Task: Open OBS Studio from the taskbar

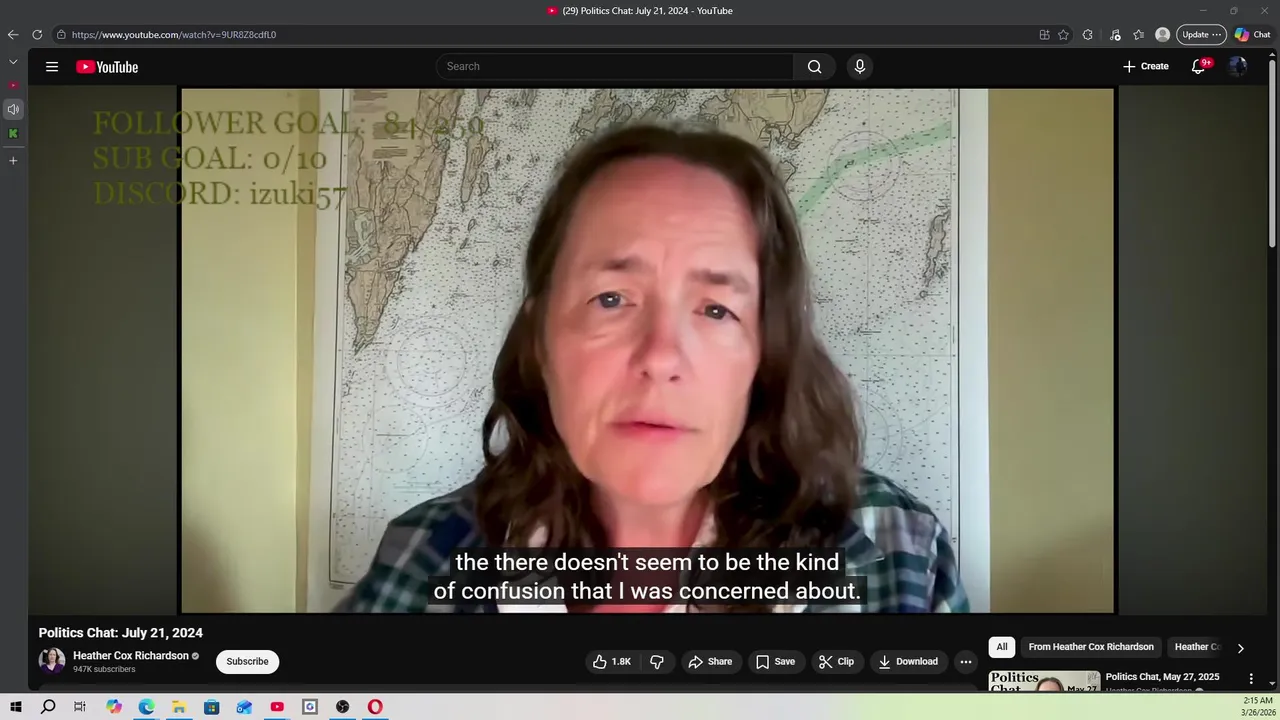Action: (343, 707)
